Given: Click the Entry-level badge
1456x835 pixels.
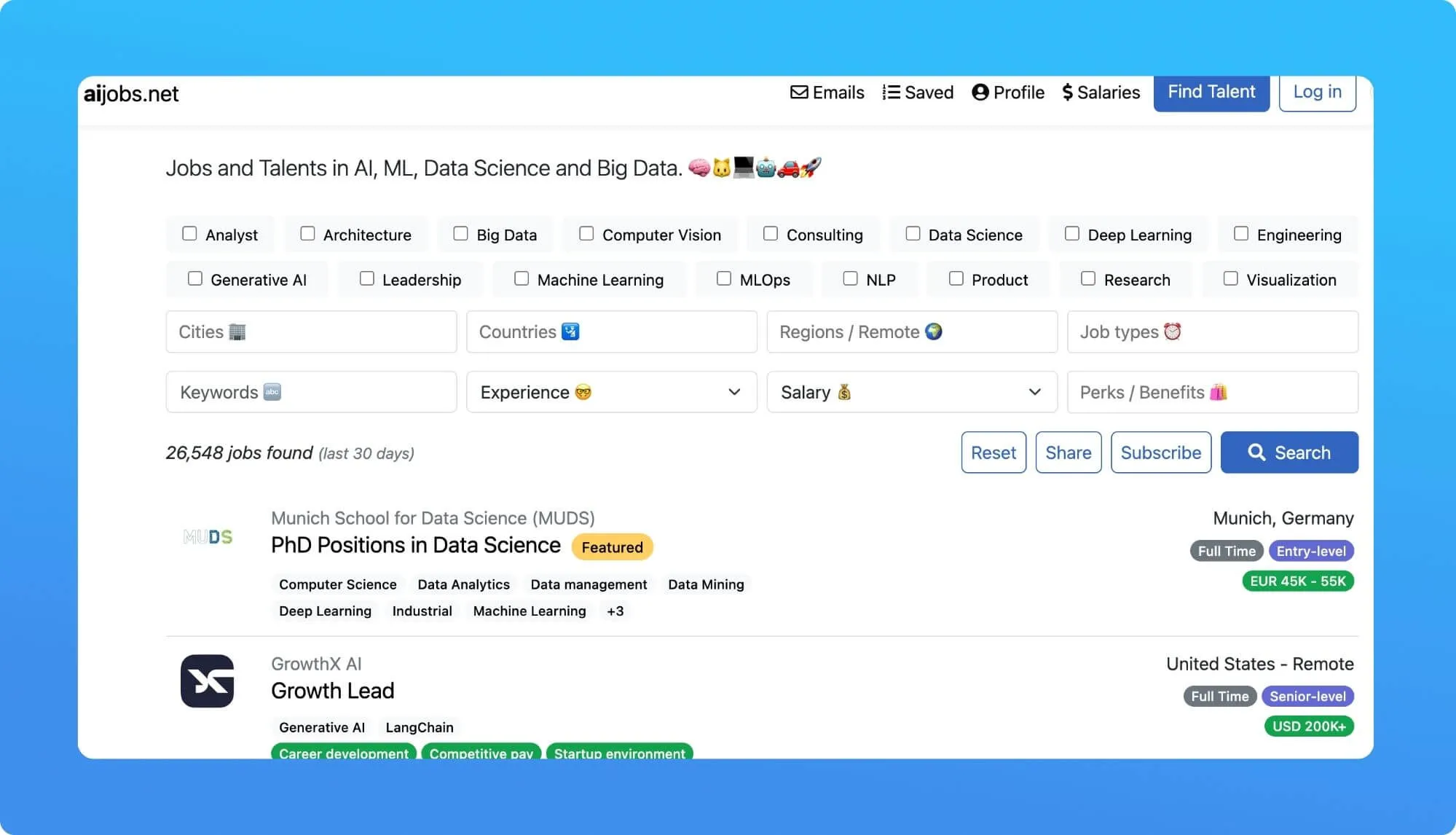Looking at the screenshot, I should 1311,551.
